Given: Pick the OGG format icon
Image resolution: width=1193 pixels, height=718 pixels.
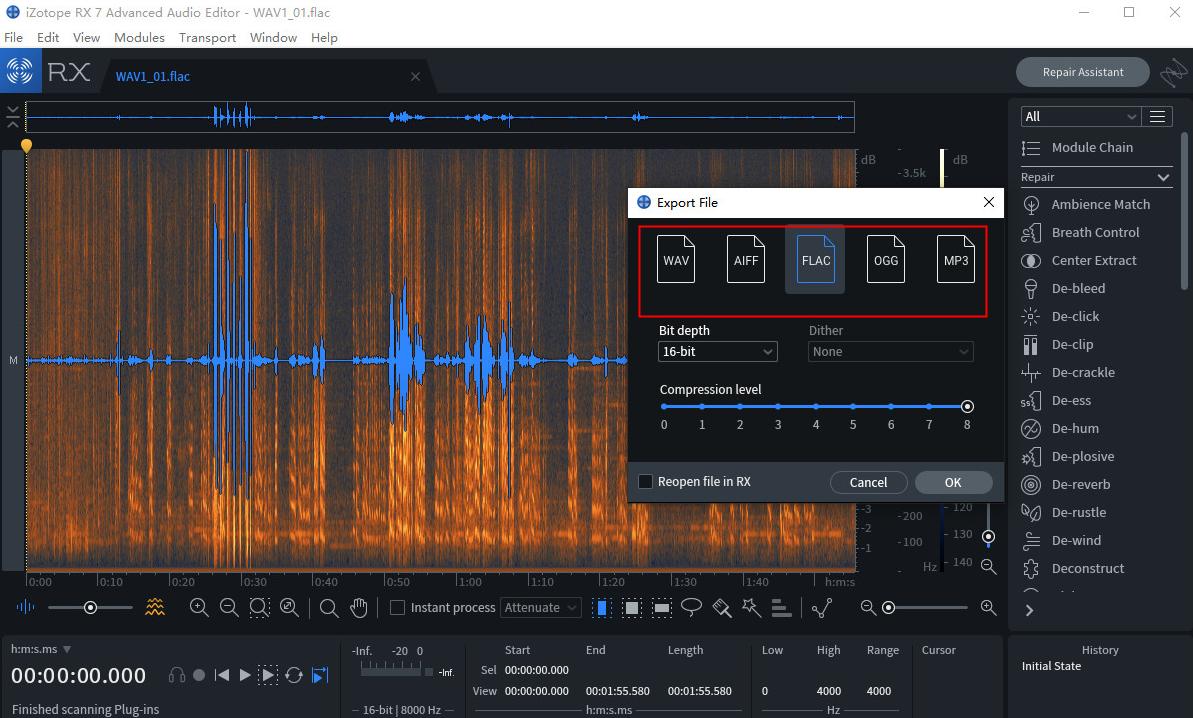Looking at the screenshot, I should tap(885, 259).
